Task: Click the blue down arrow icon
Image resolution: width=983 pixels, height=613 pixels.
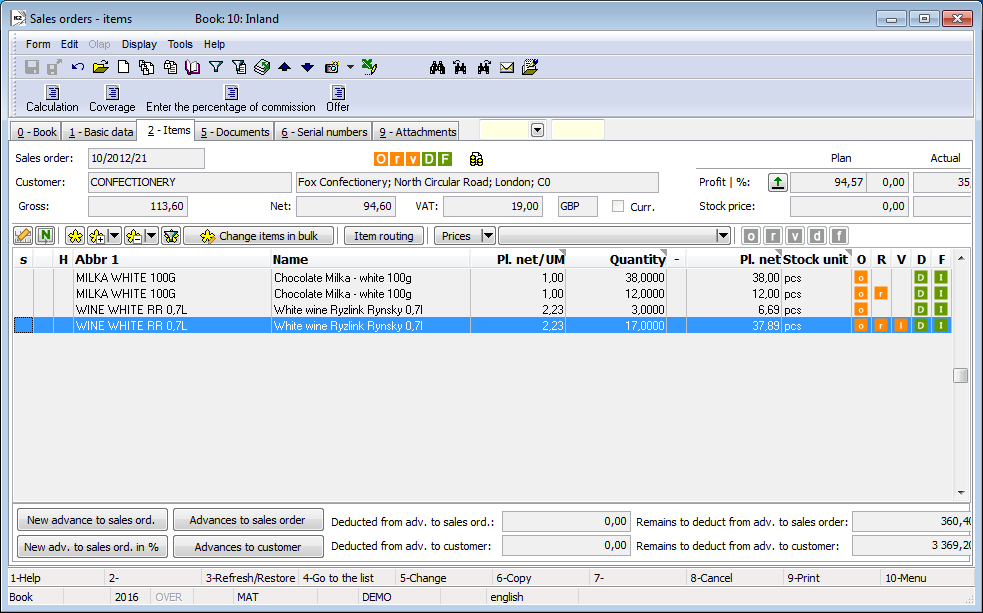Action: click(x=307, y=67)
